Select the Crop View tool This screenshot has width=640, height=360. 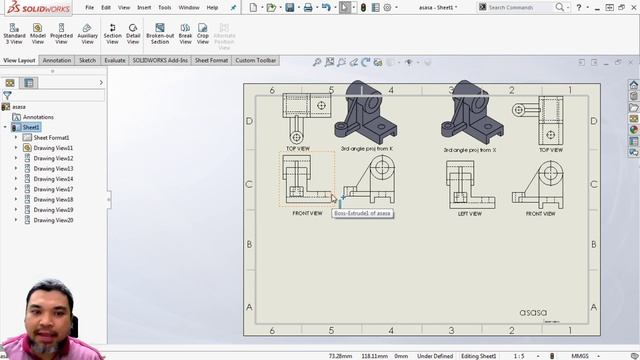tap(203, 33)
